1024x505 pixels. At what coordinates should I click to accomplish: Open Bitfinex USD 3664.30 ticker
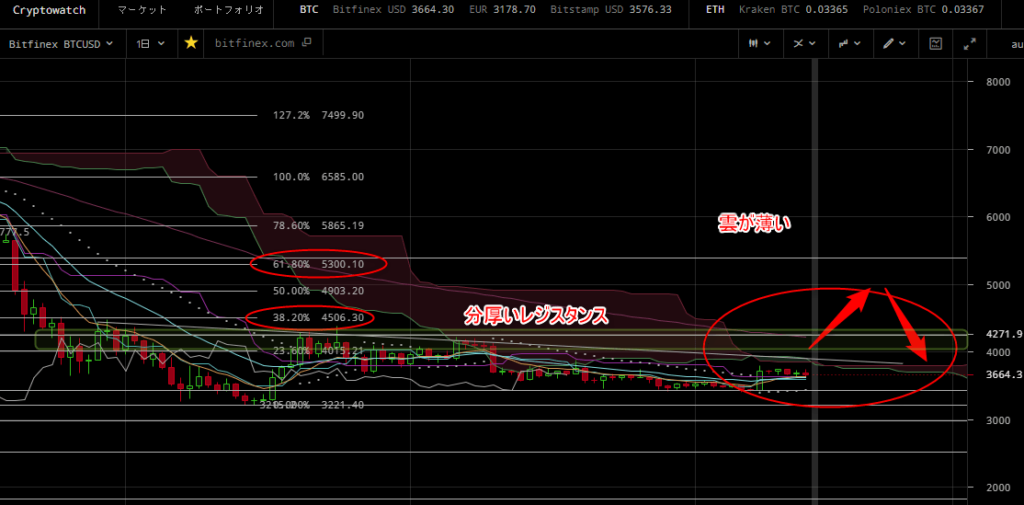click(393, 10)
